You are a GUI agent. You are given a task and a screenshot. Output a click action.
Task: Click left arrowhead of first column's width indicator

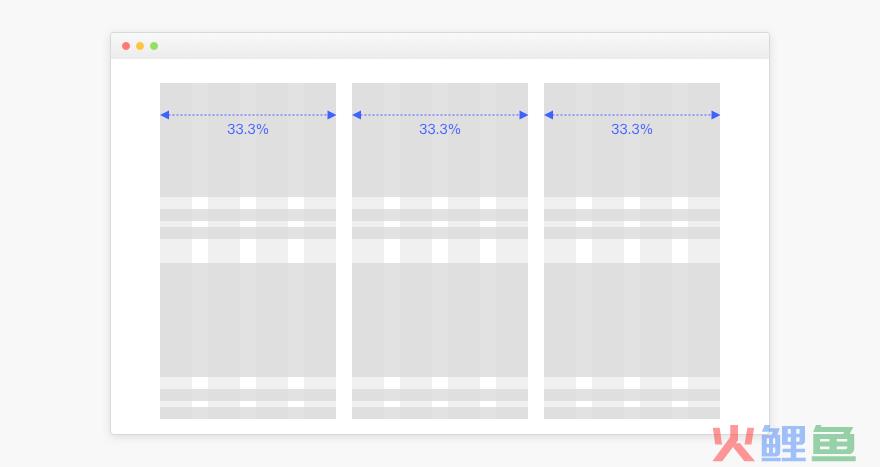(x=164, y=115)
